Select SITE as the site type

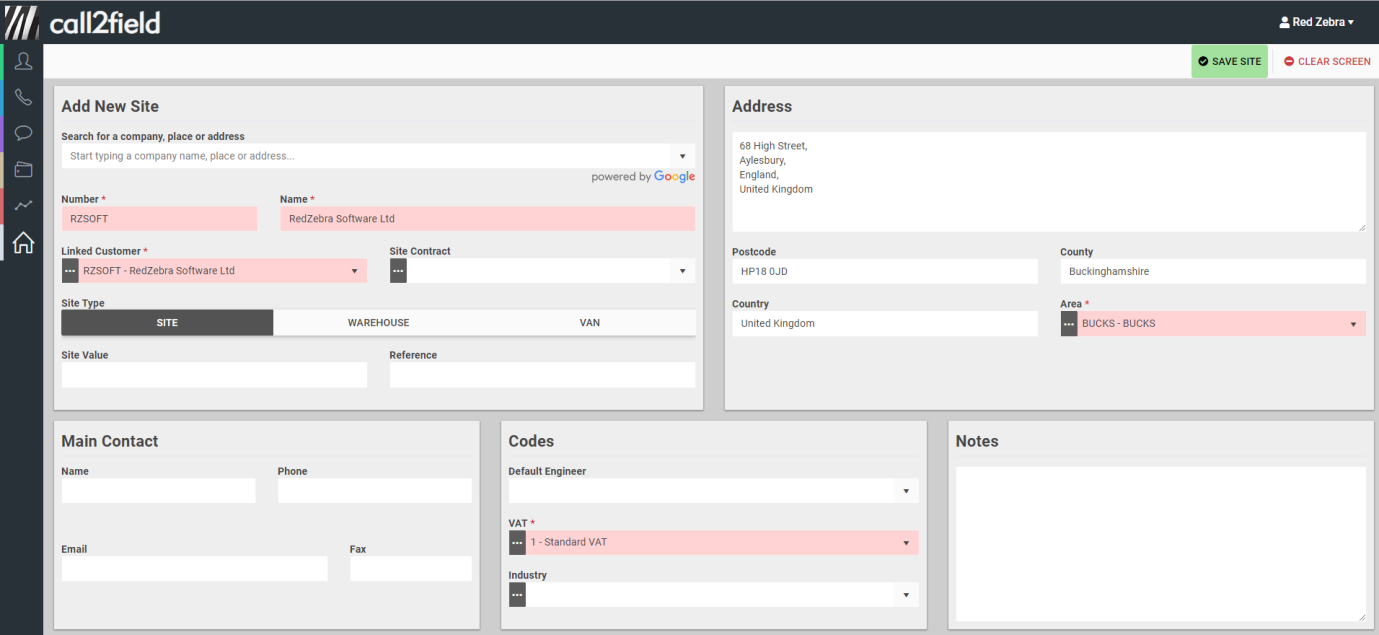point(167,323)
